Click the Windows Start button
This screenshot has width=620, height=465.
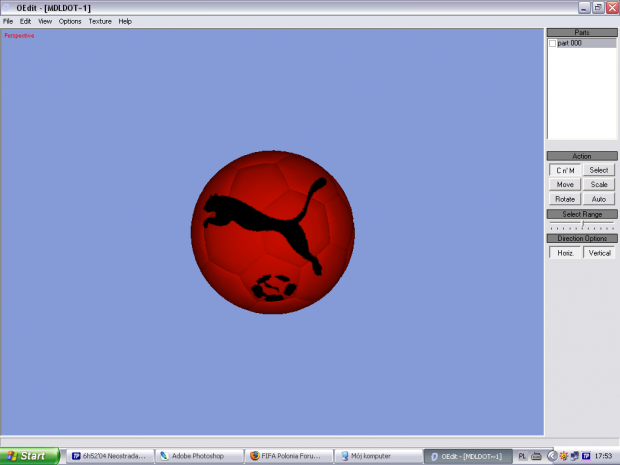[27, 456]
